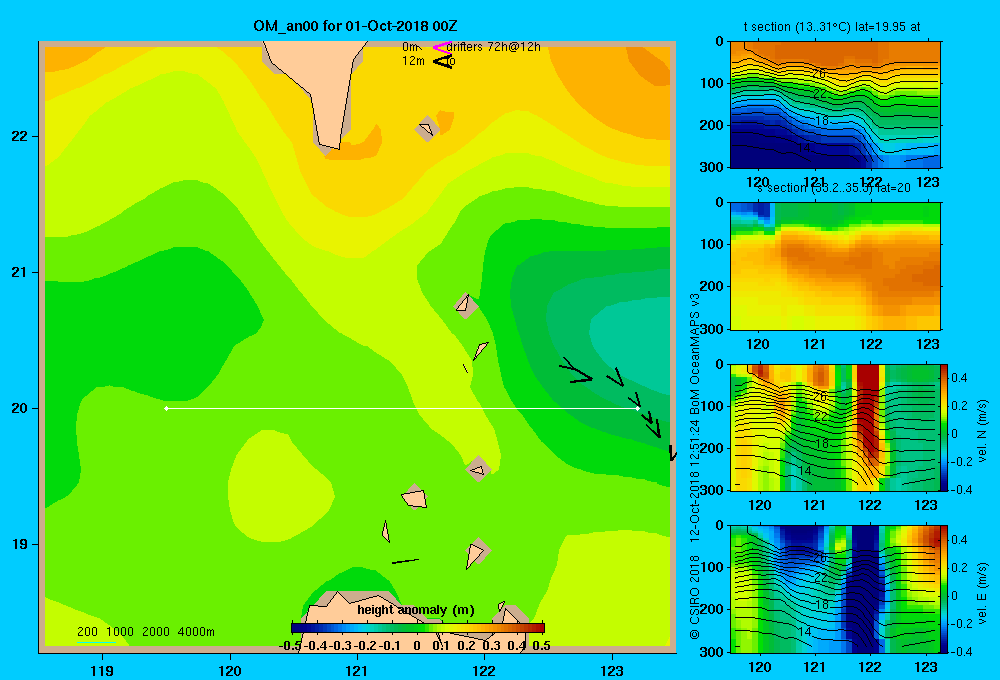Click the 300 depth label on temperature section
The image size is (1000, 680).
coord(712,167)
